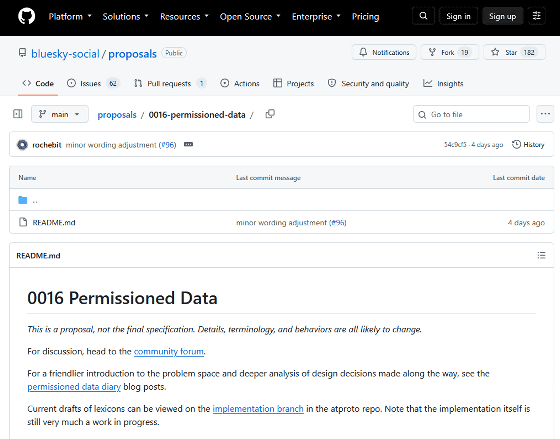Click the latest commit hash
Screen dimensions: 560x439
[x=455, y=144]
